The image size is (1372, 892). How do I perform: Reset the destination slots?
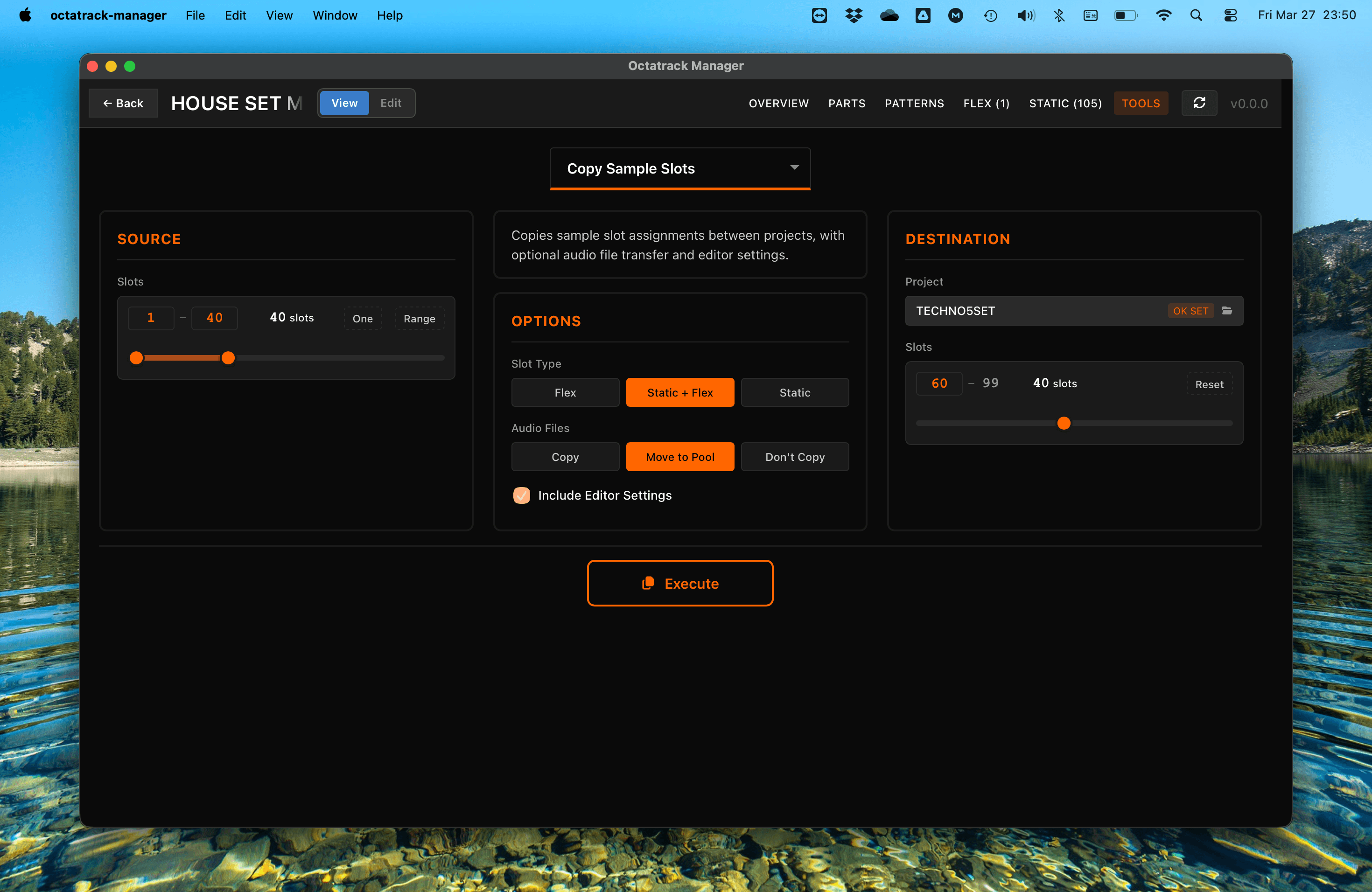click(1209, 384)
